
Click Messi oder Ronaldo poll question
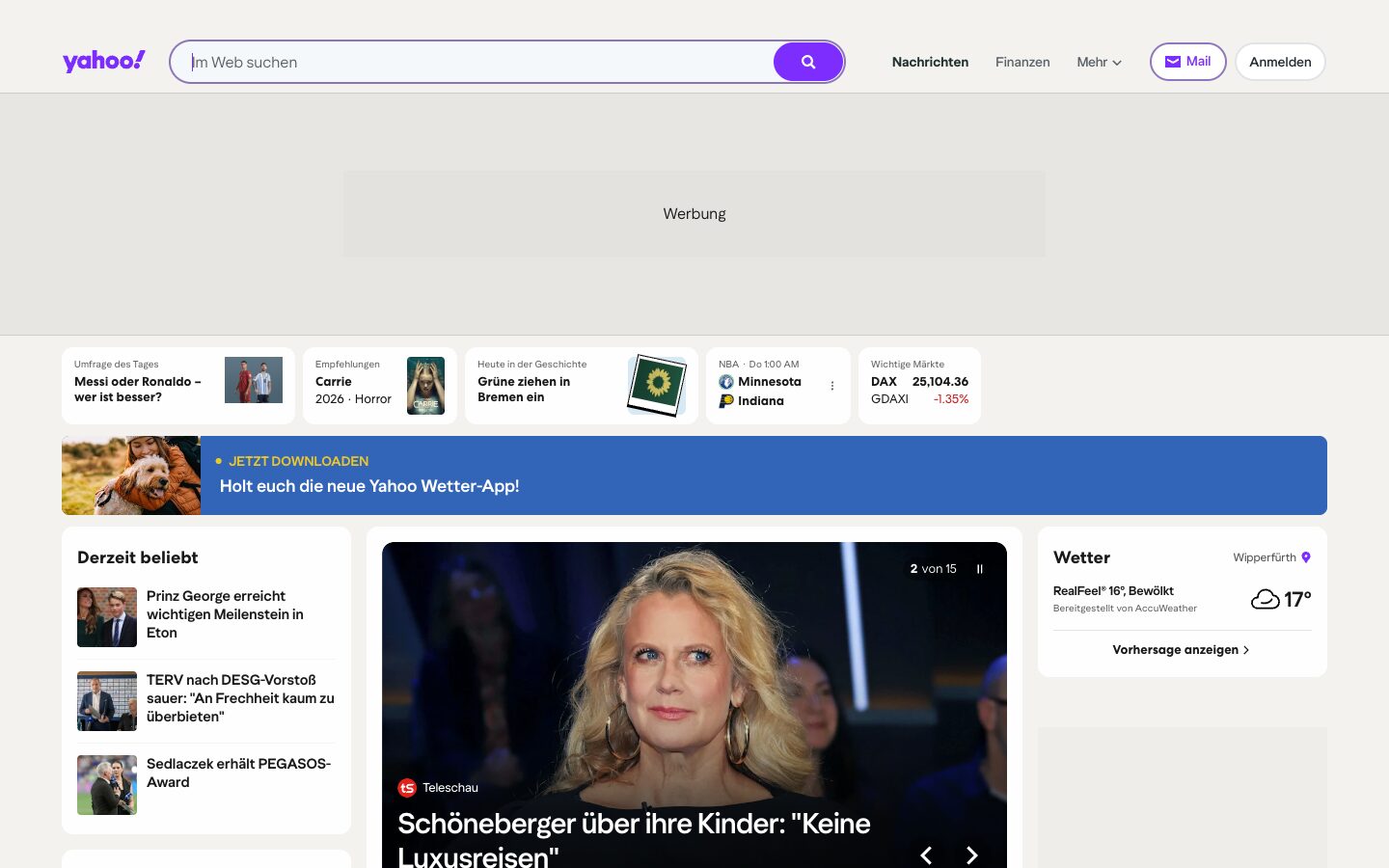(138, 390)
